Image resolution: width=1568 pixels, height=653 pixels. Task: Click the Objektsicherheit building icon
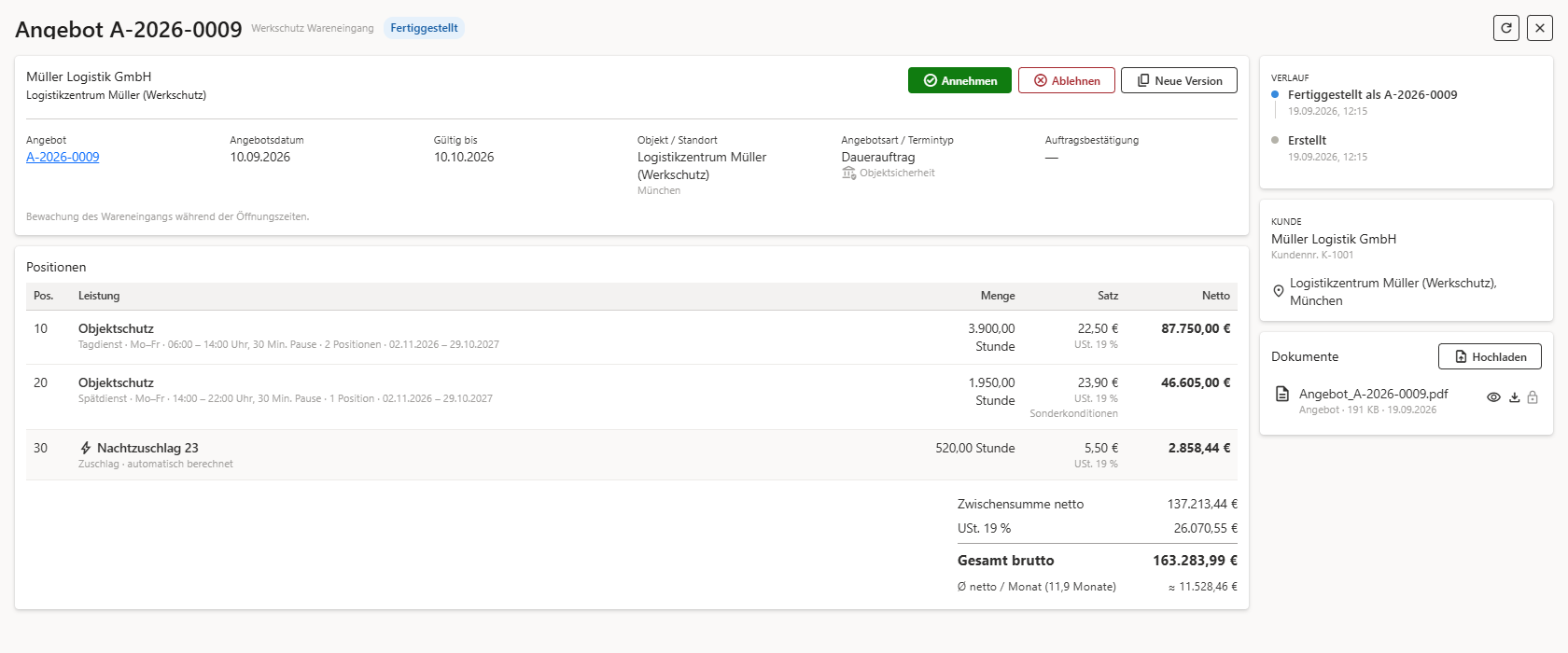848,173
